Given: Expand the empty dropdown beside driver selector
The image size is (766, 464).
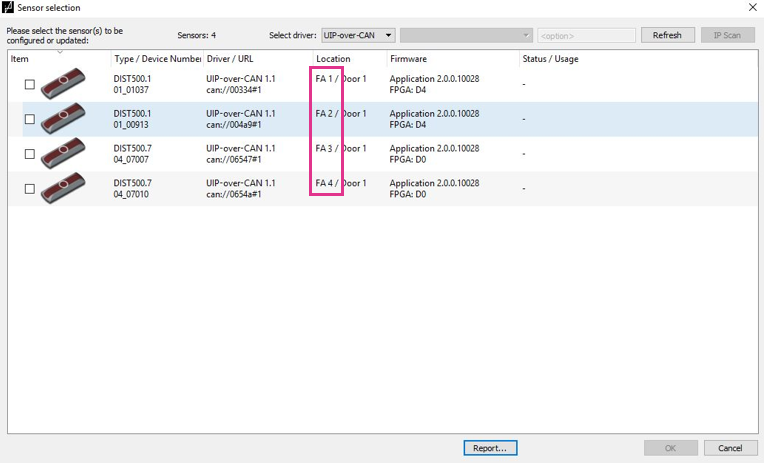Looking at the screenshot, I should coord(466,35).
